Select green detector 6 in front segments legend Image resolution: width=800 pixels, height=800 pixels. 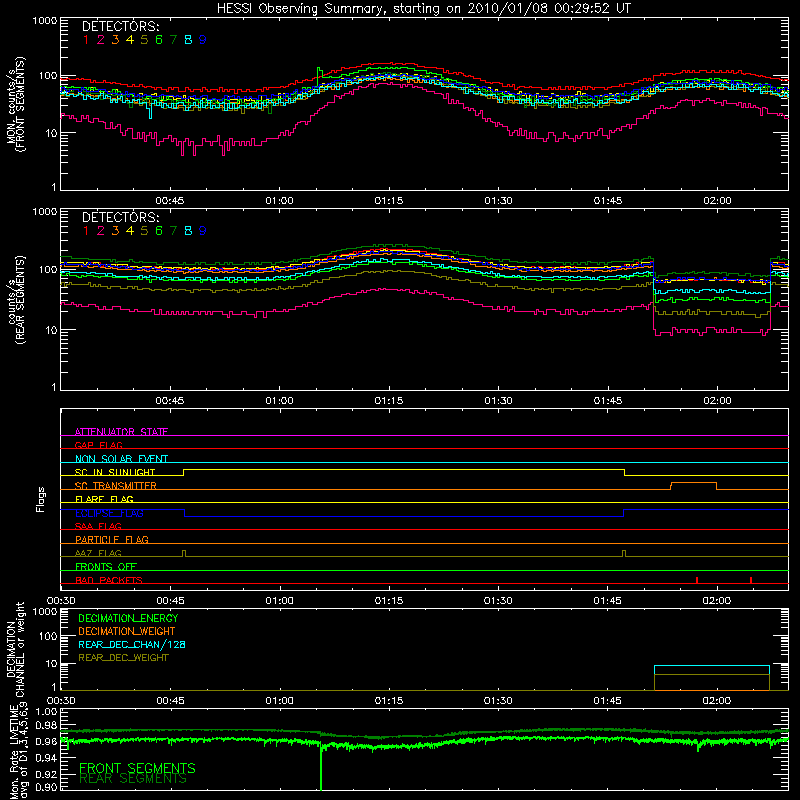click(x=159, y=40)
